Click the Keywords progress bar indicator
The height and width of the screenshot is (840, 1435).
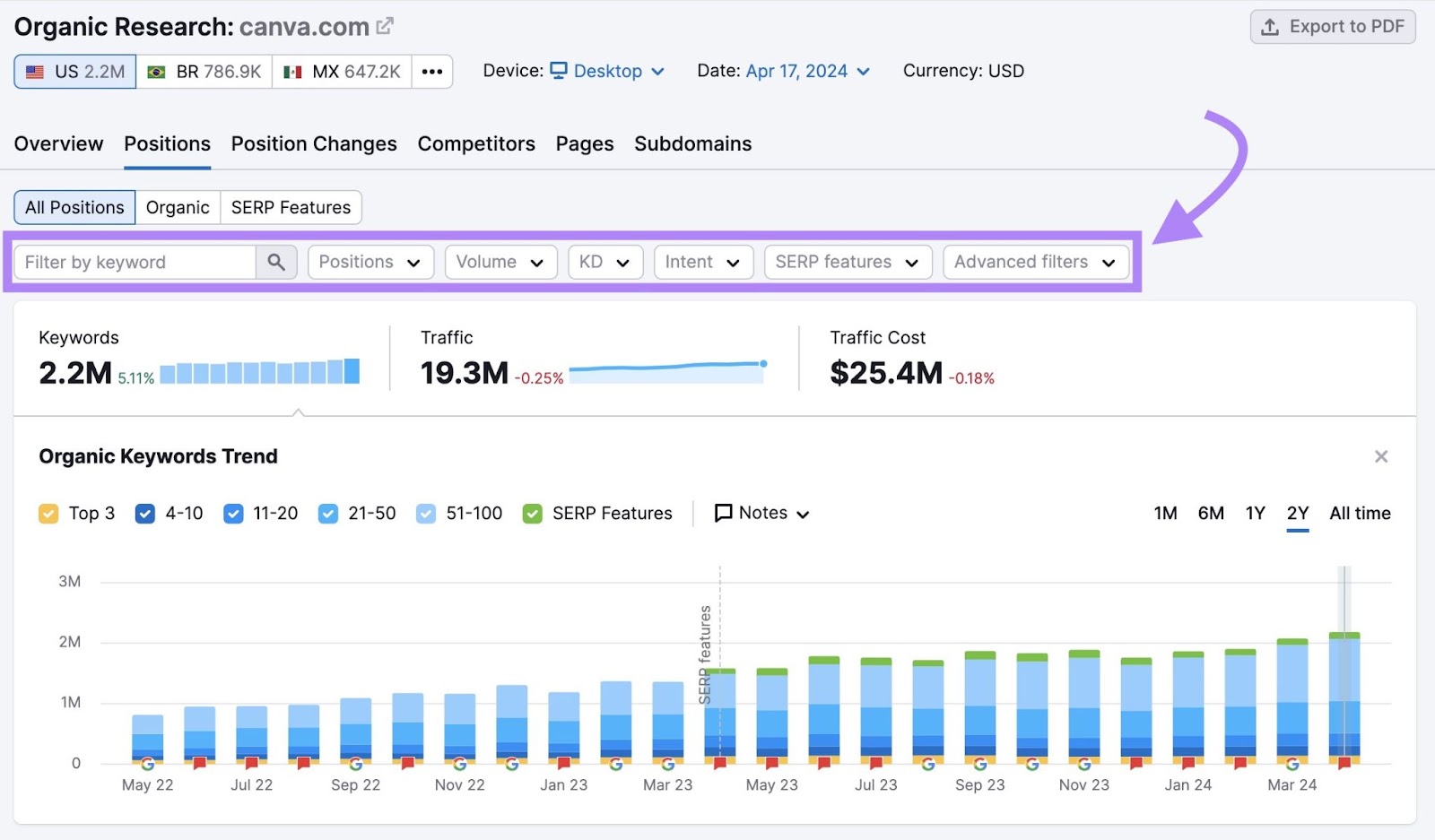(258, 371)
